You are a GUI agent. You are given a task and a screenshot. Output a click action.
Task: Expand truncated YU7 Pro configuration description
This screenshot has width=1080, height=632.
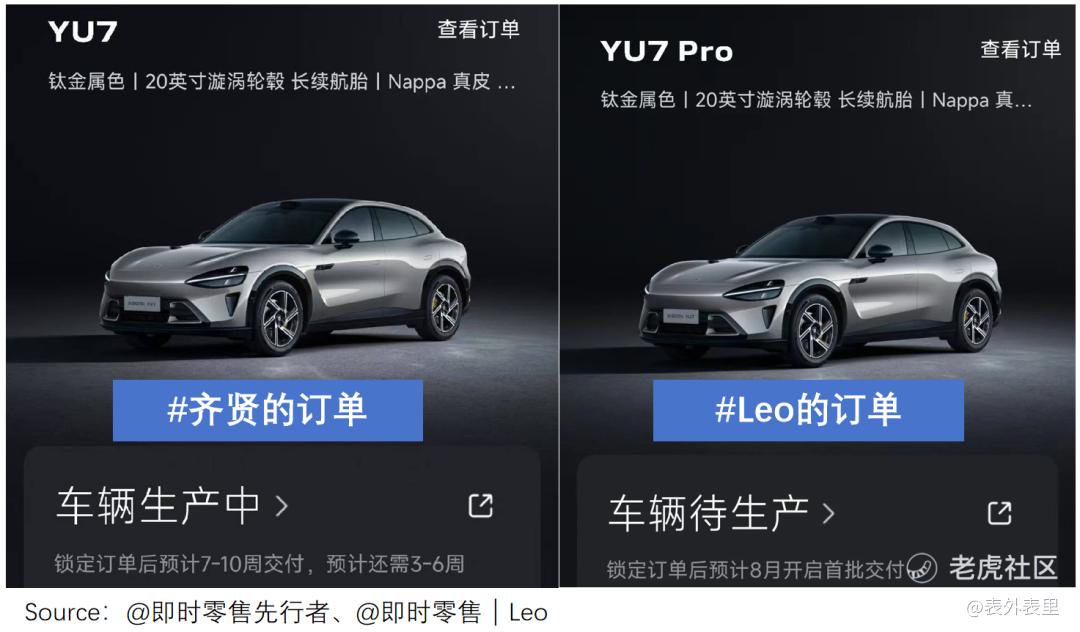[816, 100]
